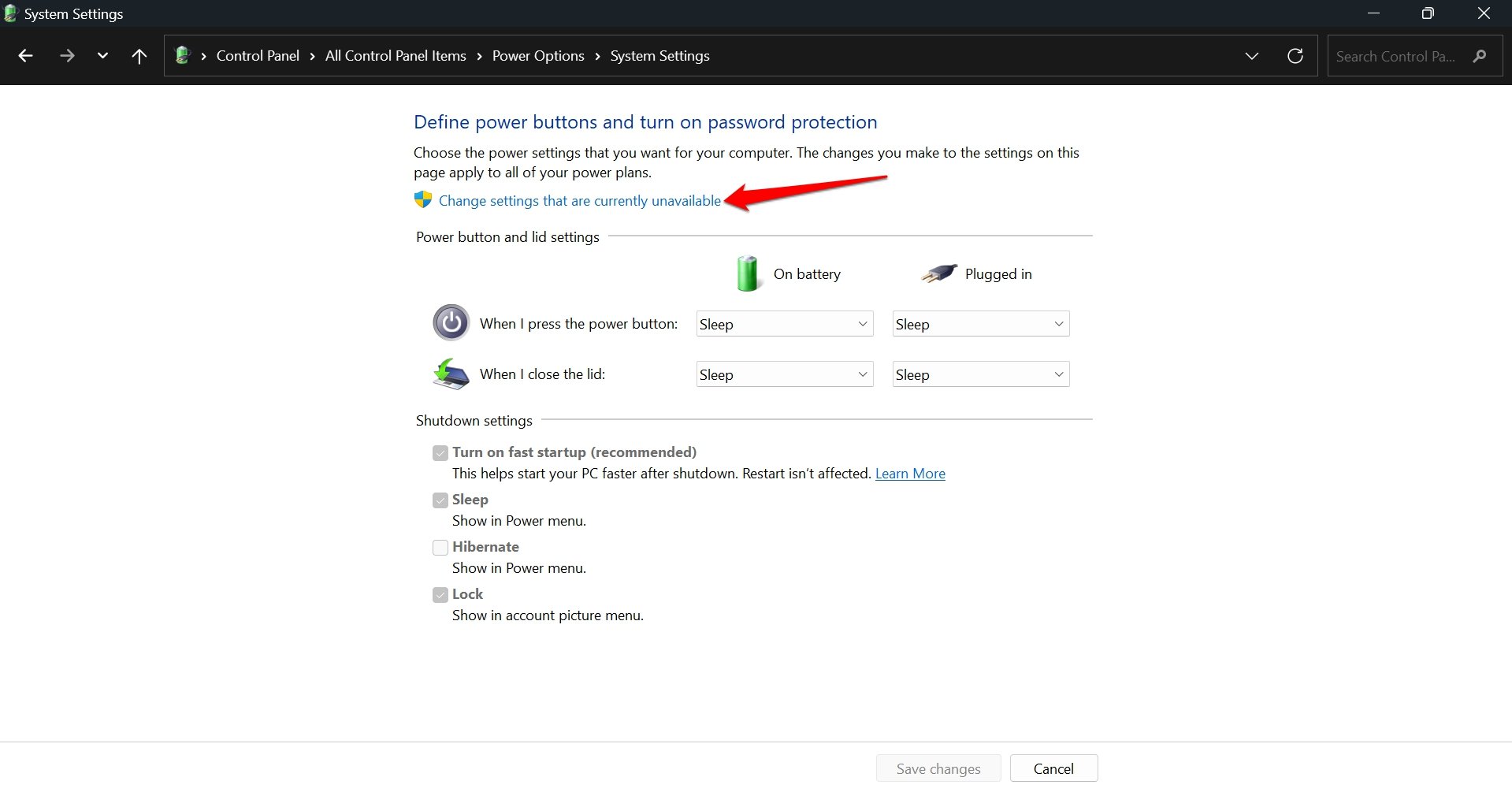The width and height of the screenshot is (1512, 792).
Task: Minimize the System Settings window
Action: 1373,13
